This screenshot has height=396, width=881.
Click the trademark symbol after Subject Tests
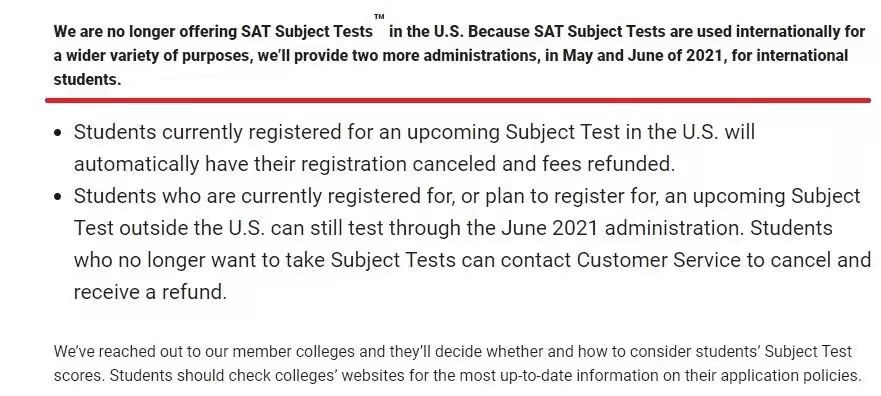[x=379, y=17]
